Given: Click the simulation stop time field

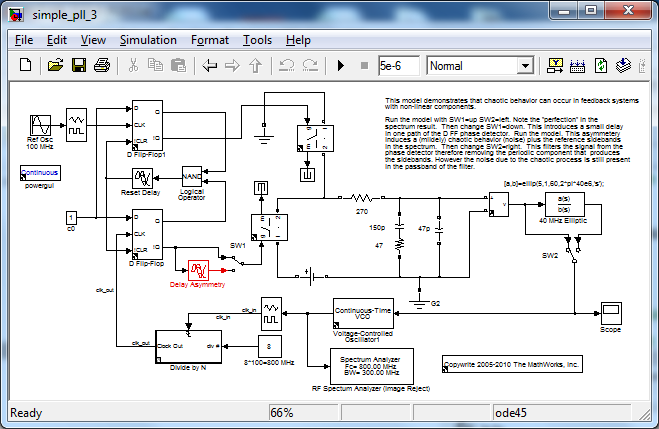Looking at the screenshot, I should click(396, 66).
